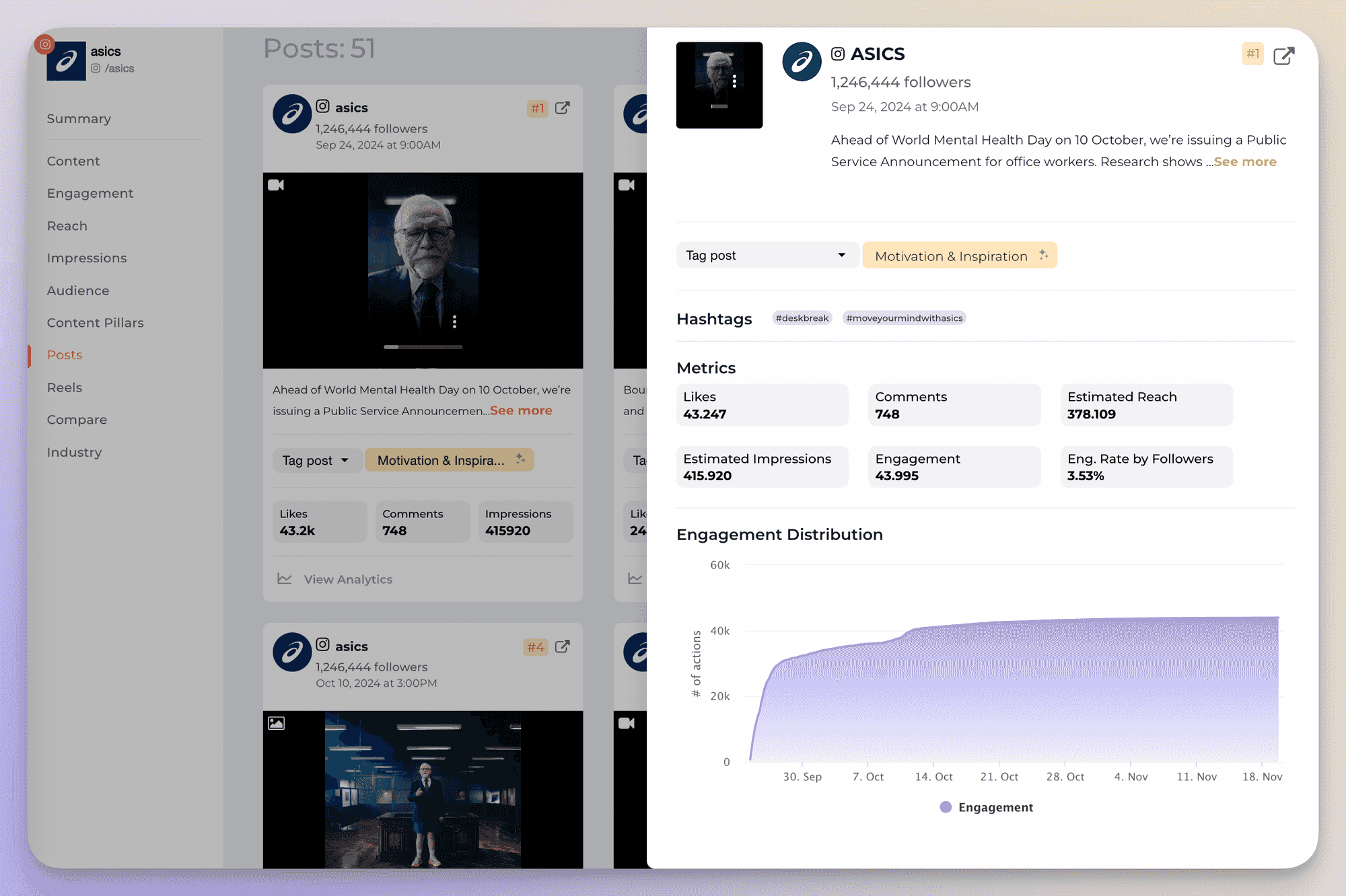Select Posts in the sidebar
1346x896 pixels.
[x=65, y=354]
